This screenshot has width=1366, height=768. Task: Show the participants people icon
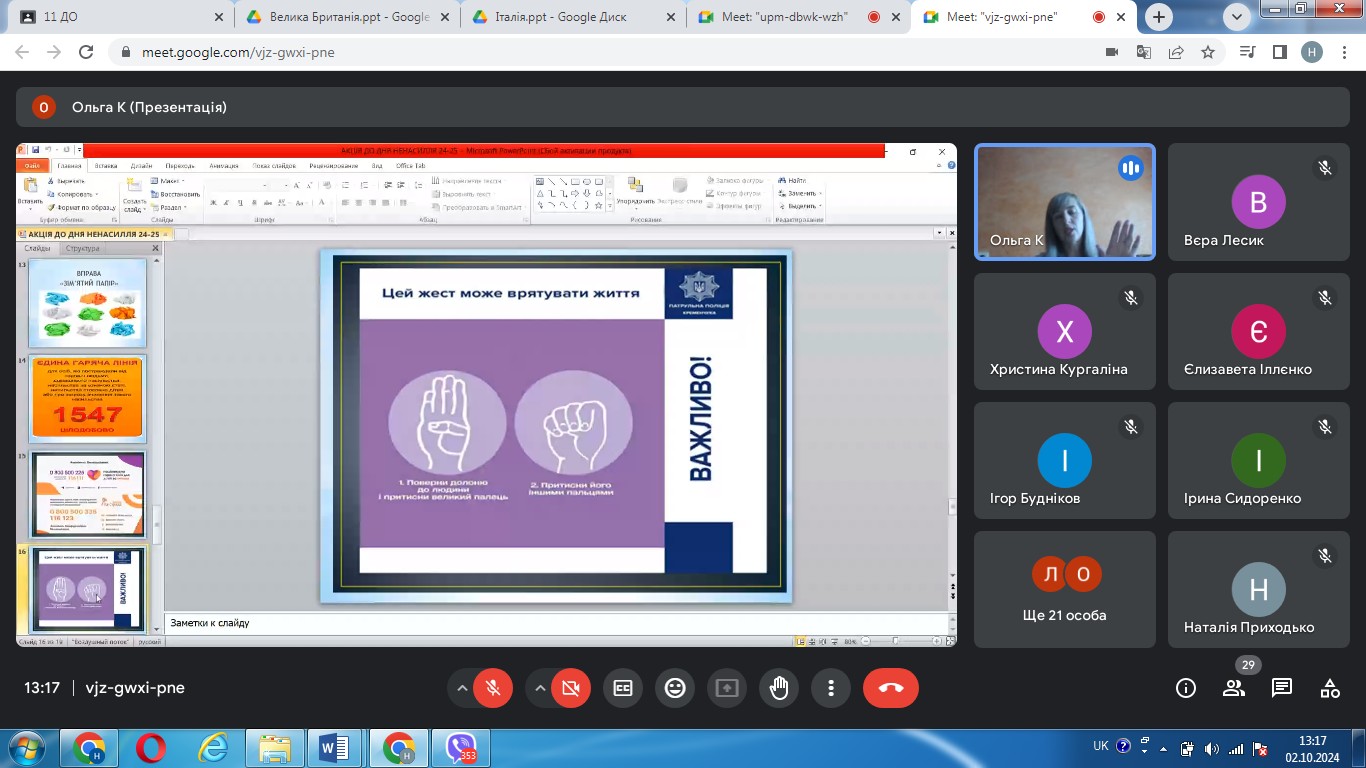click(1234, 688)
